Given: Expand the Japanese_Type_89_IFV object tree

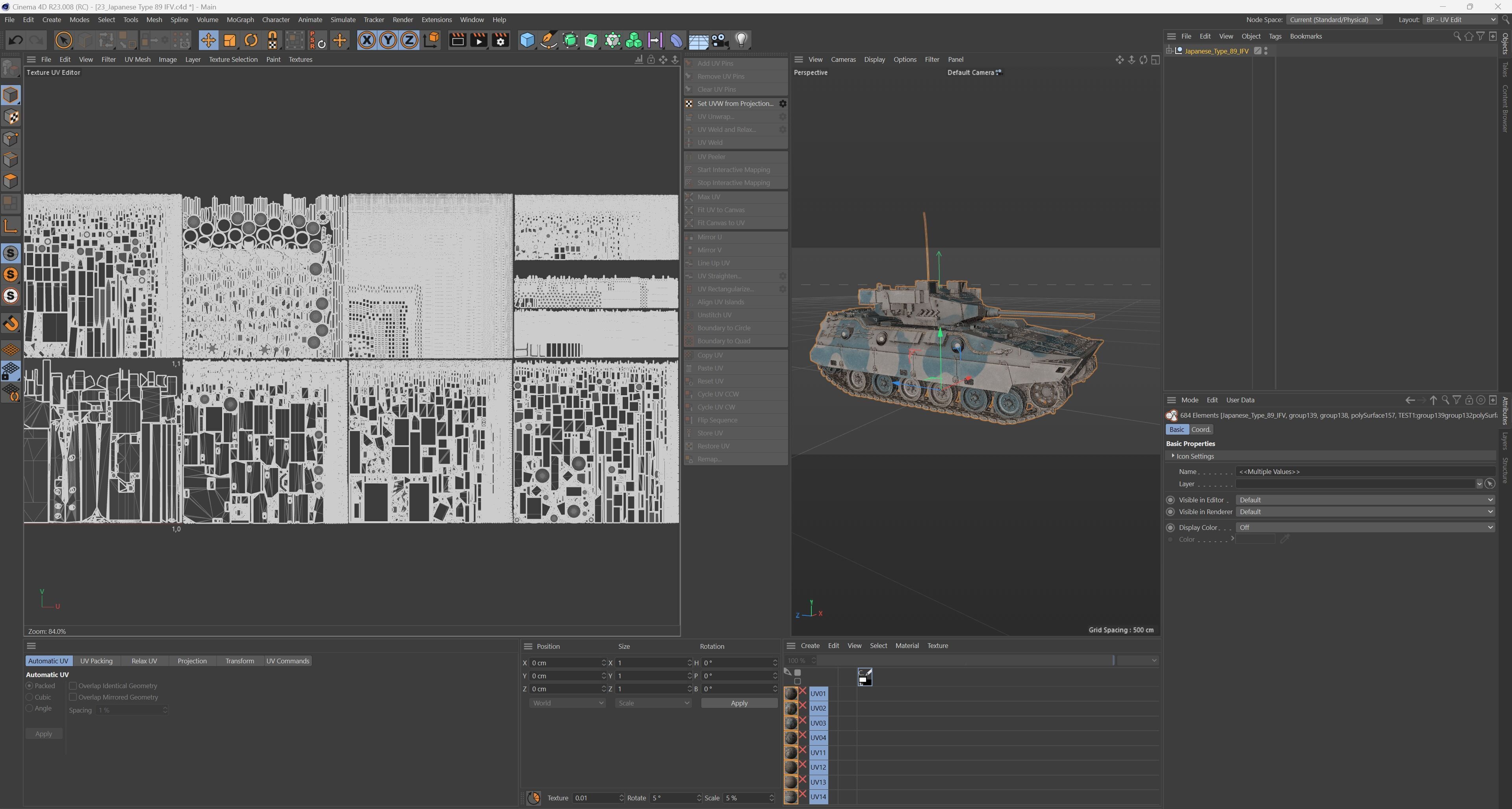Looking at the screenshot, I should pyautogui.click(x=1169, y=51).
